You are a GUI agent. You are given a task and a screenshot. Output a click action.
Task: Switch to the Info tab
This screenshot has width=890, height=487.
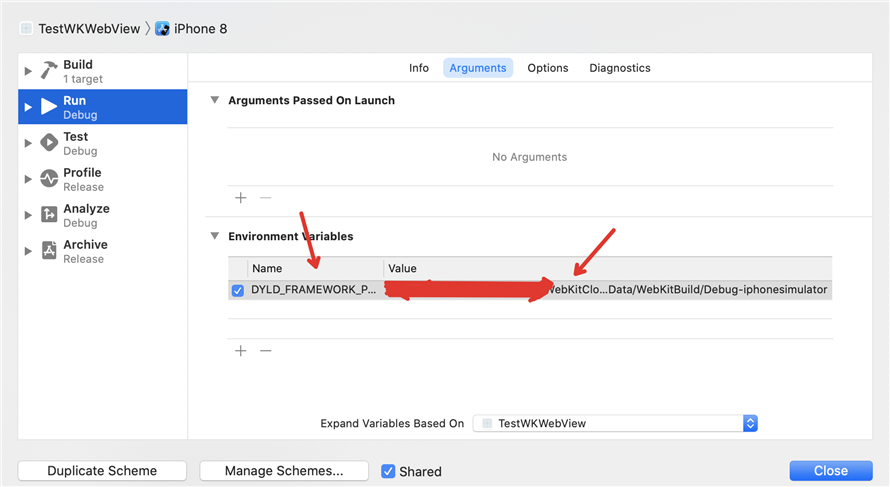point(419,68)
